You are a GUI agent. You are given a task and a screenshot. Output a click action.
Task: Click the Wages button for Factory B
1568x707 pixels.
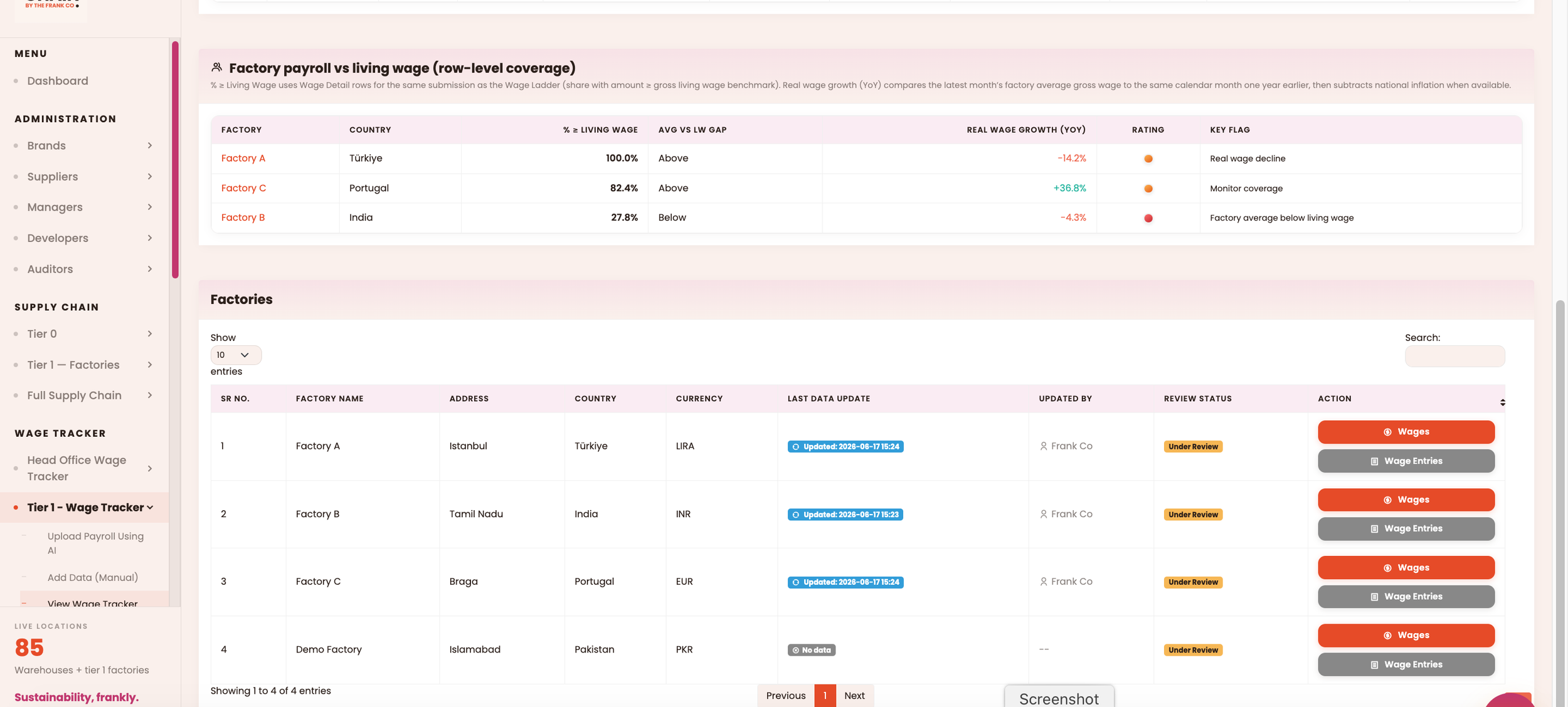1406,500
